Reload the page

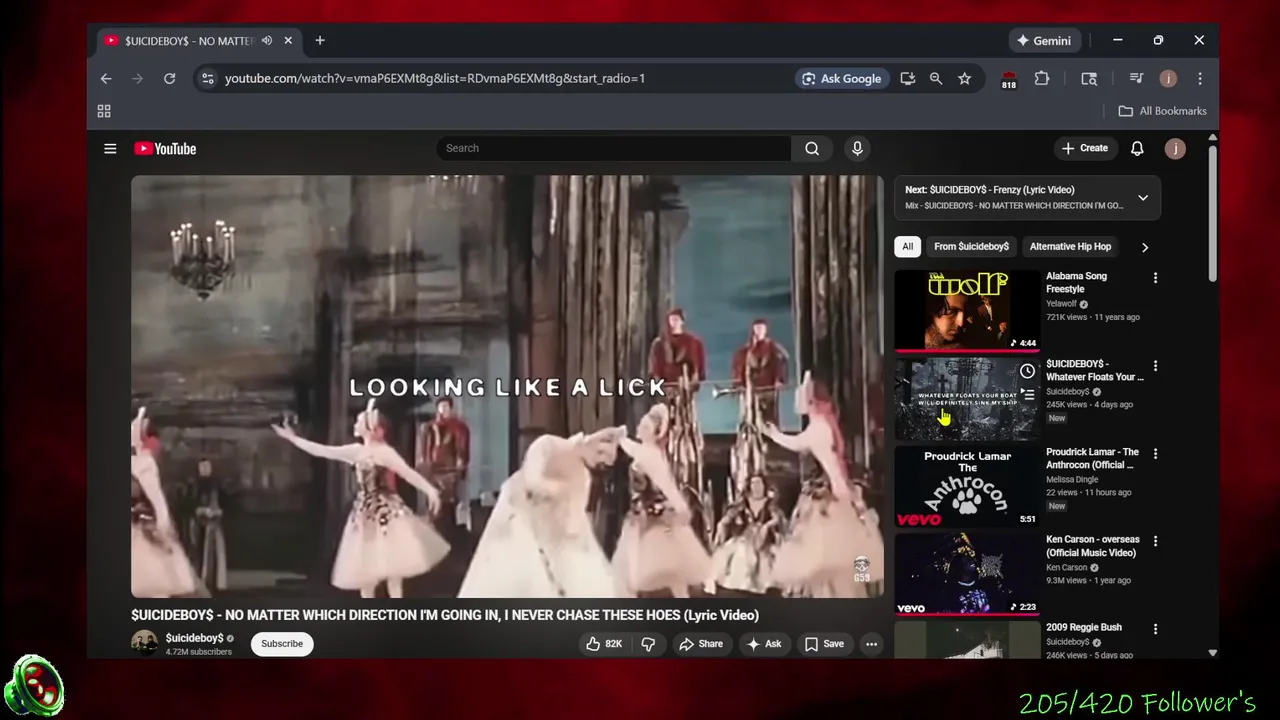(170, 78)
